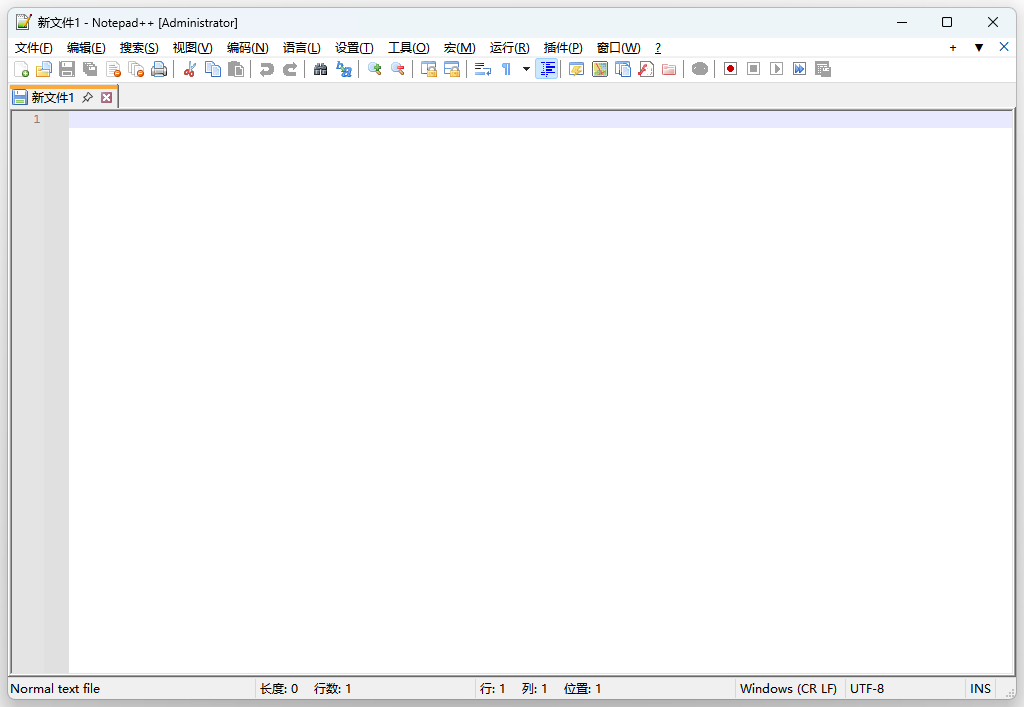
Task: Select the 新文件1 tab
Action: tap(53, 97)
